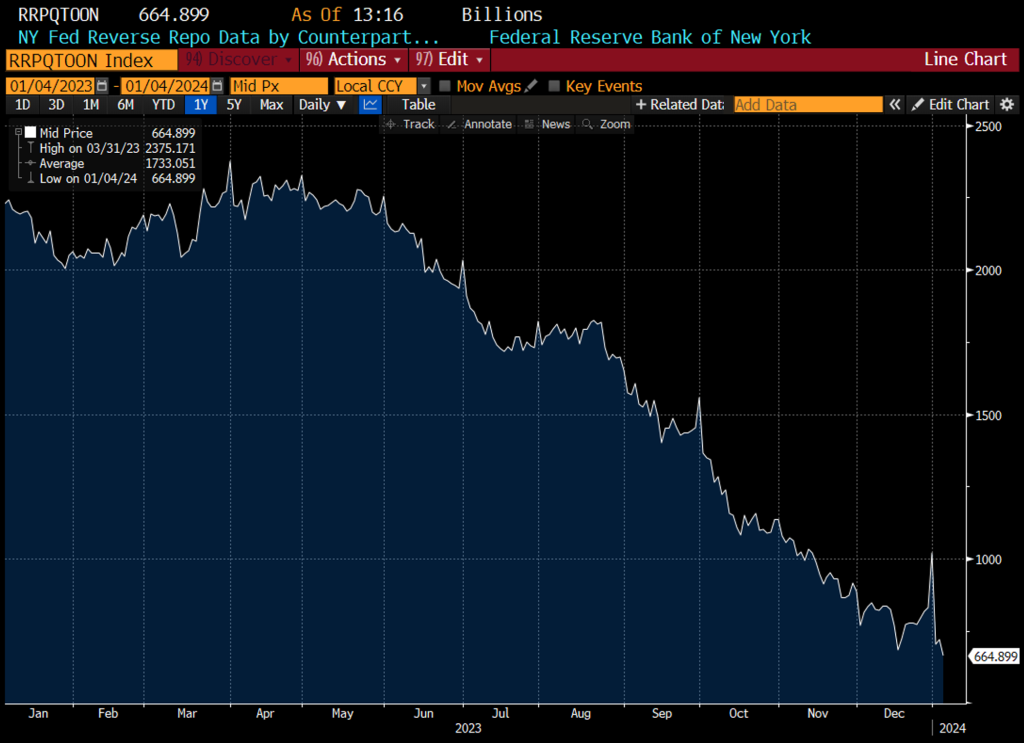Click the start date calendar icon
The image size is (1024, 743).
click(102, 87)
